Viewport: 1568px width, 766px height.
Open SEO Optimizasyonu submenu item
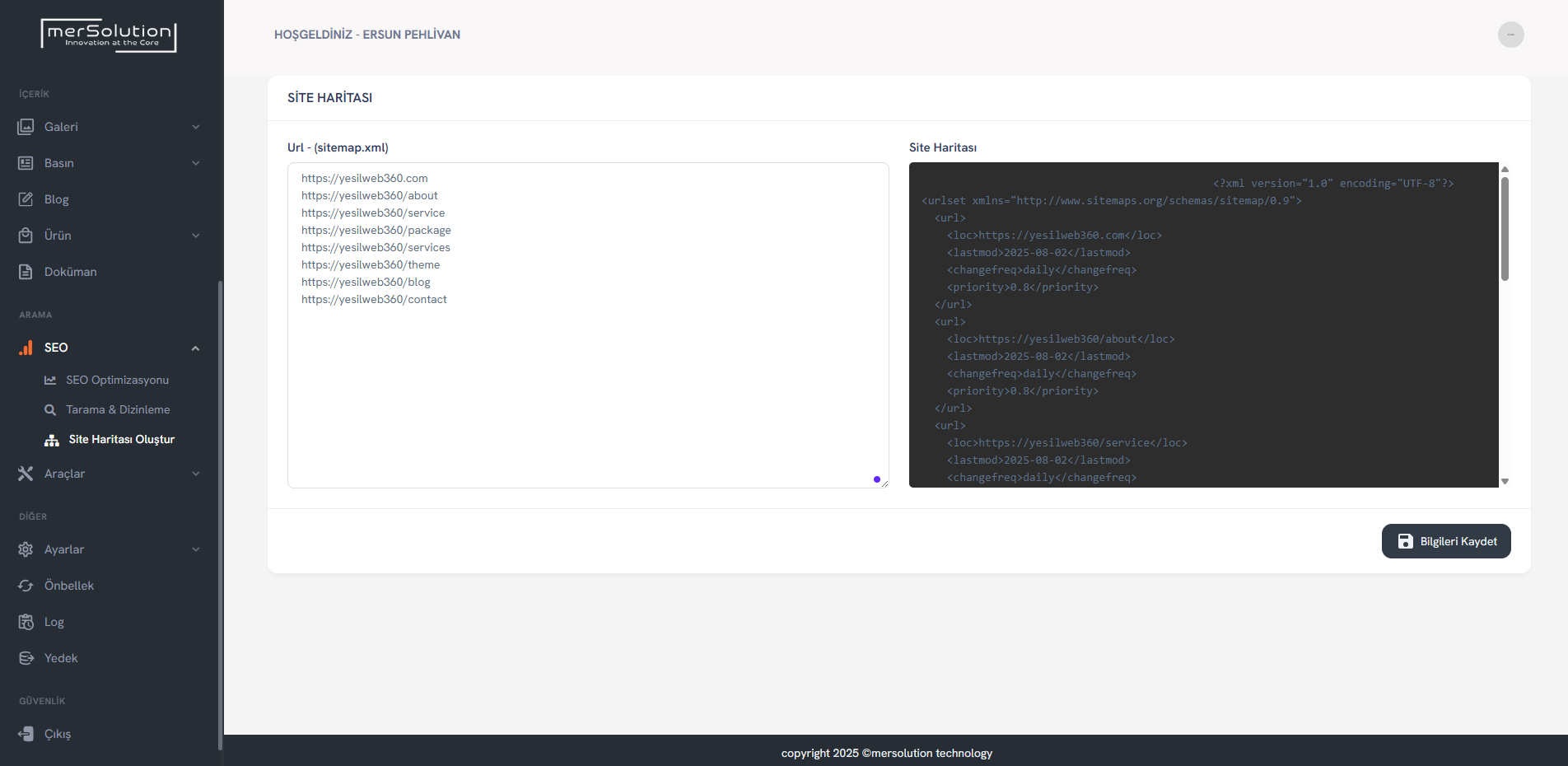(117, 380)
